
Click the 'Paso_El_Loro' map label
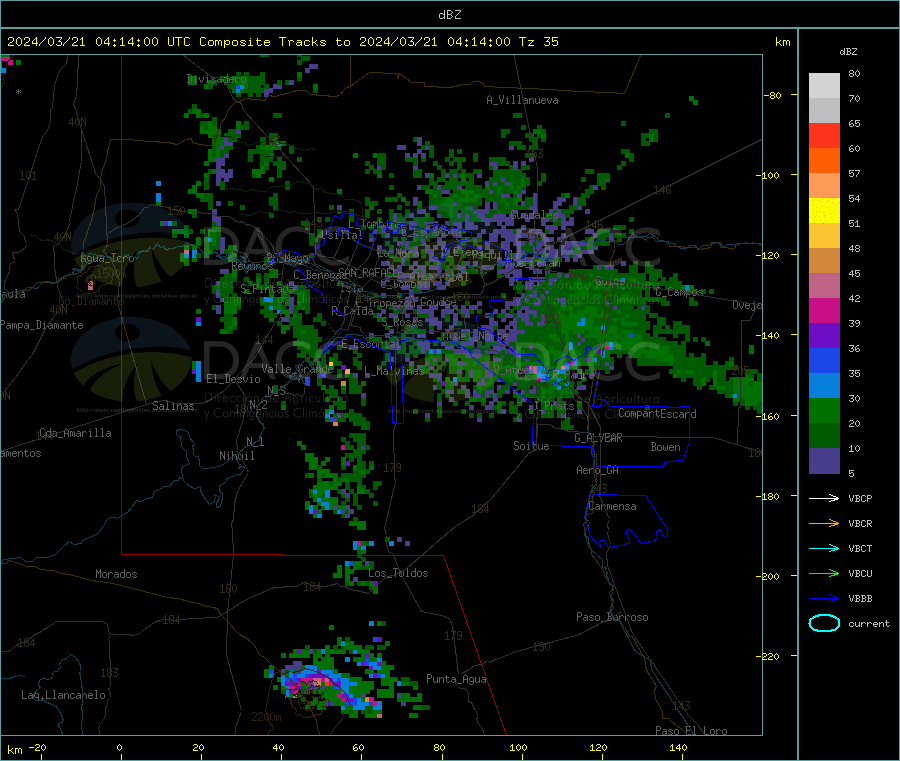691,731
